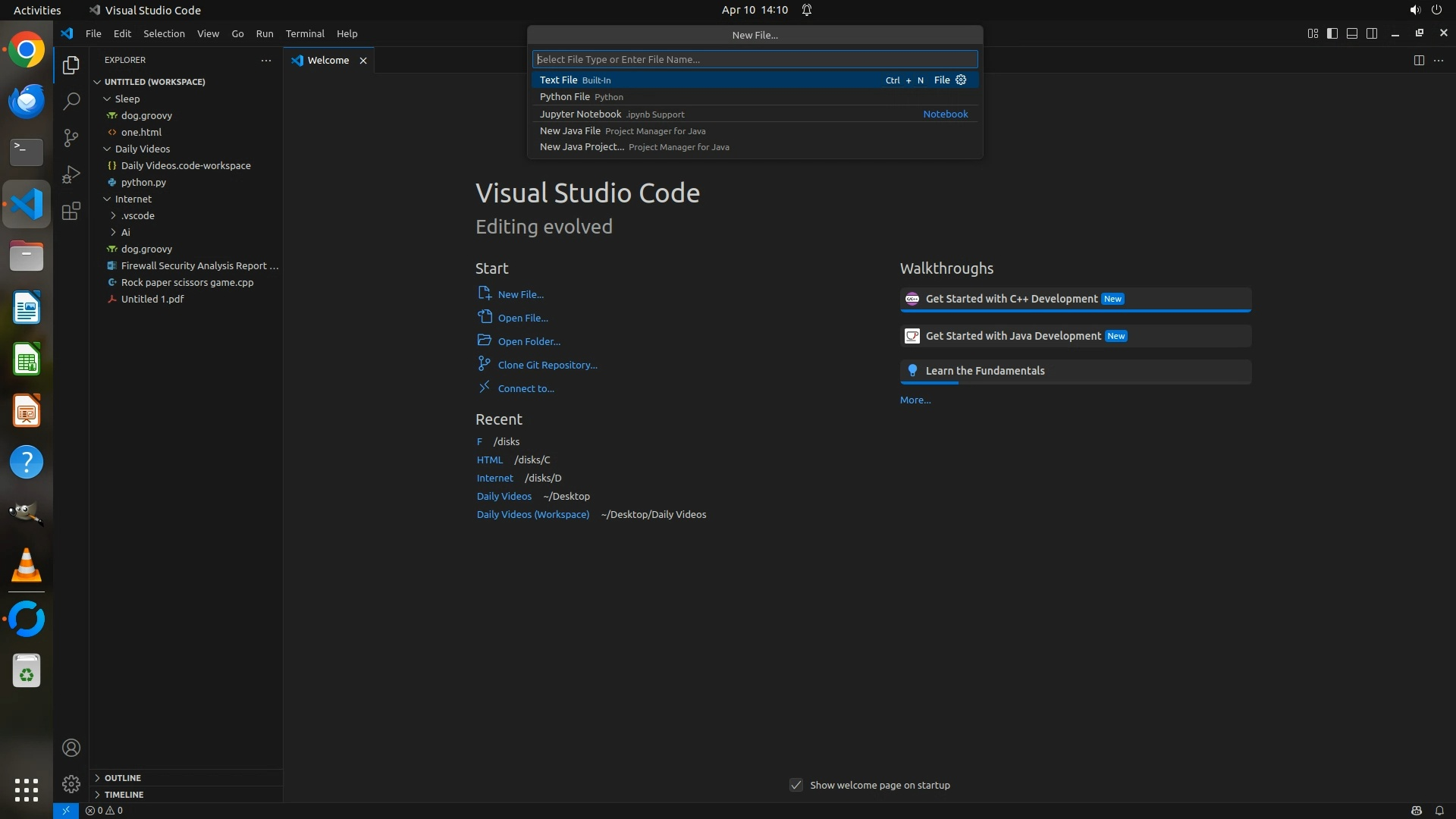Screen dimensions: 1456x819
Task: Click the Accounts icon in activity bar
Action: pyautogui.click(x=71, y=748)
